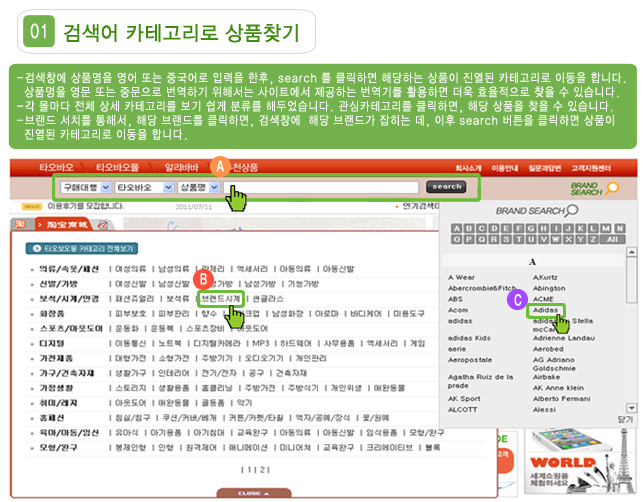
Task: Open 봉제인형 category under 모형/완구
Action: (x=130, y=447)
